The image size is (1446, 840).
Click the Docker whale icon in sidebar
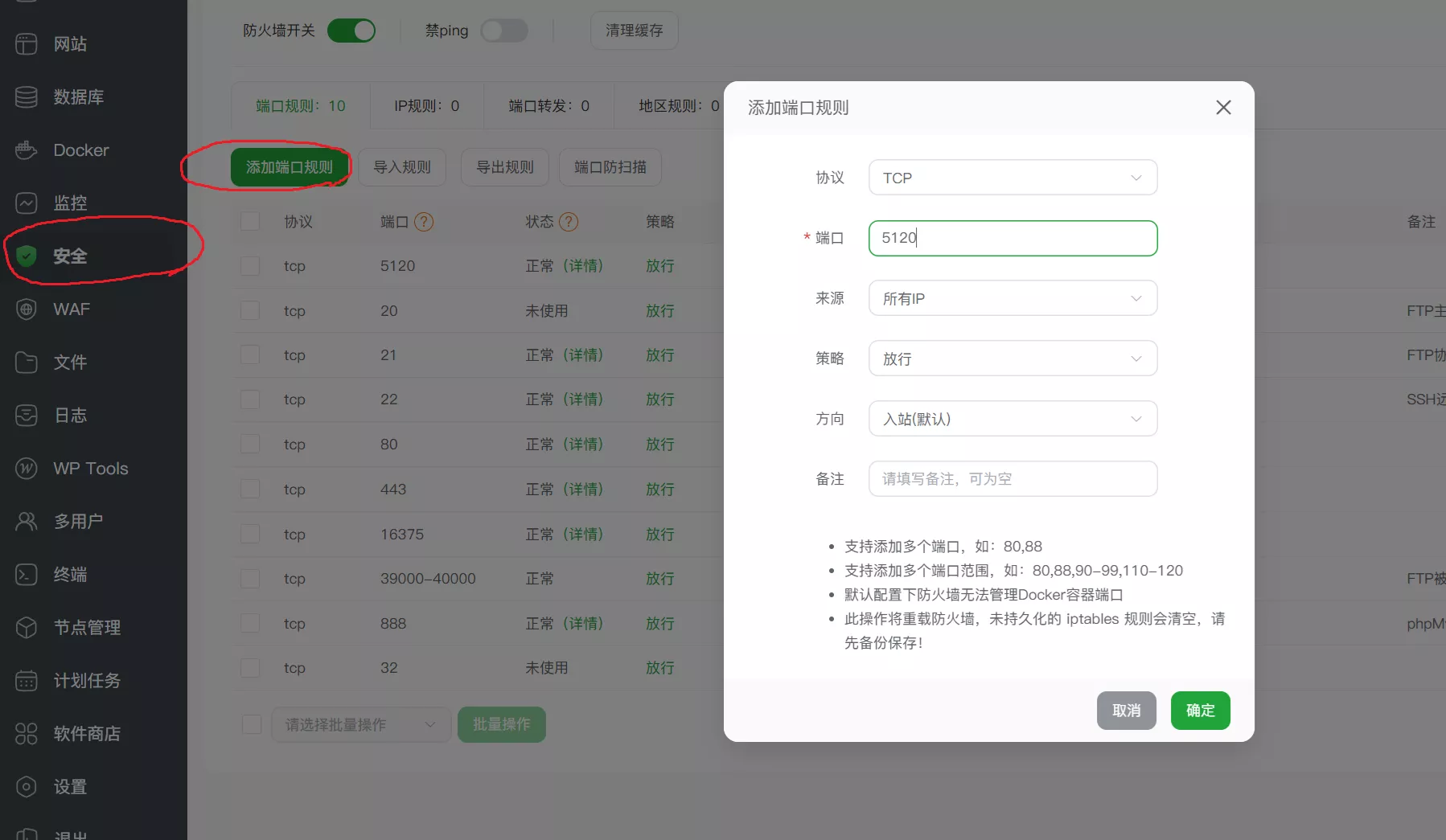[x=27, y=150]
